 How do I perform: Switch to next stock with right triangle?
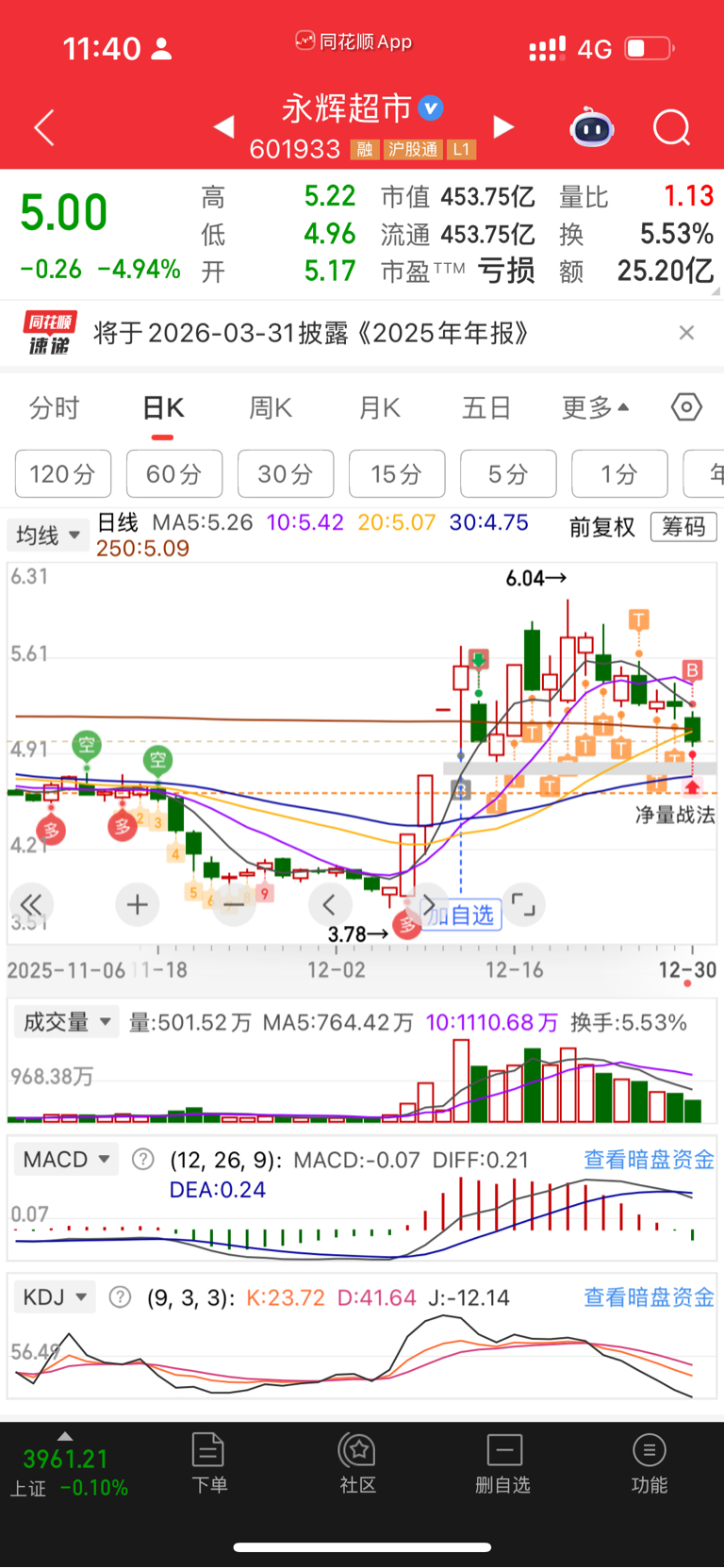click(x=504, y=126)
